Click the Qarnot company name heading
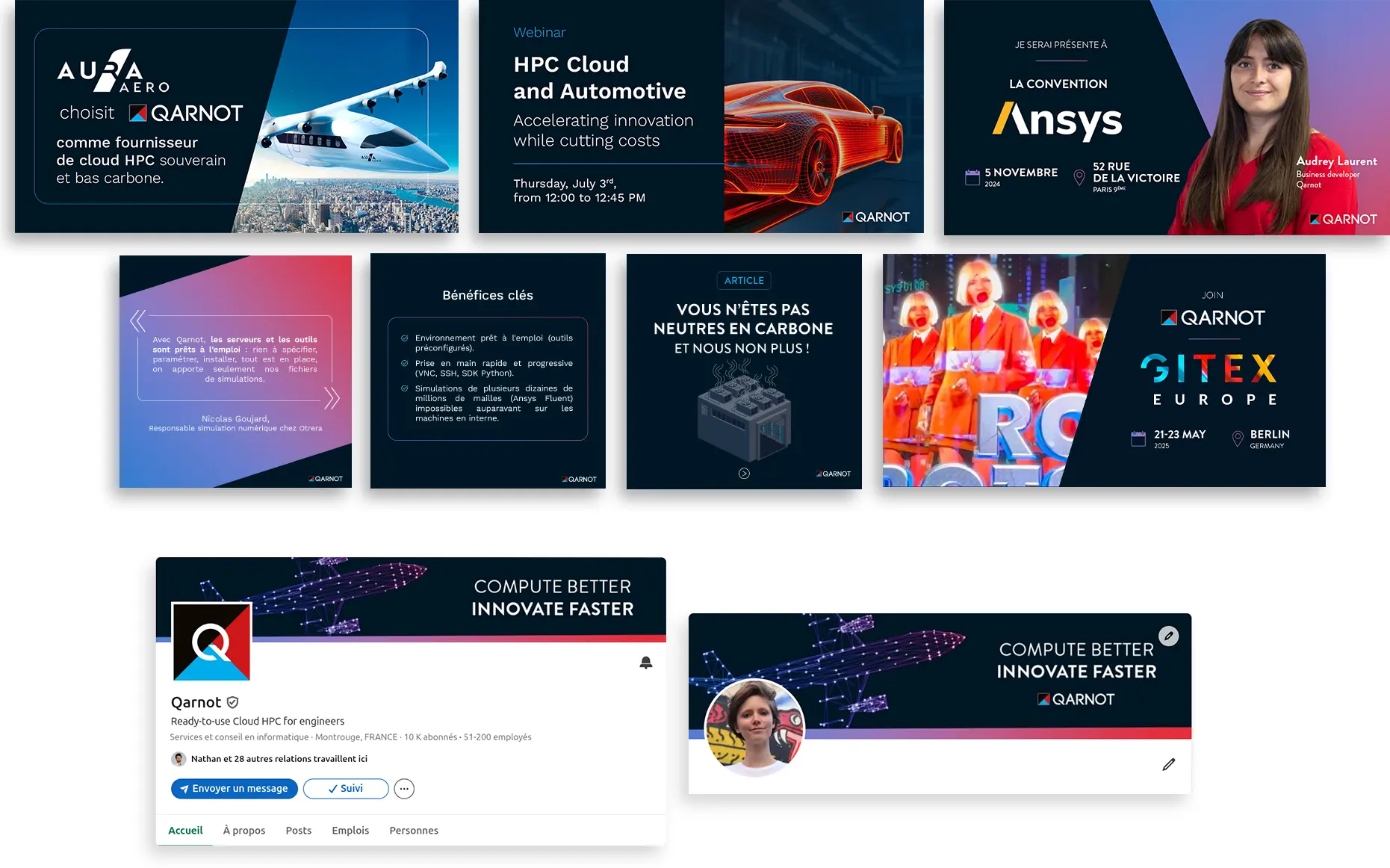Viewport: 1390px width, 868px height. coord(196,702)
